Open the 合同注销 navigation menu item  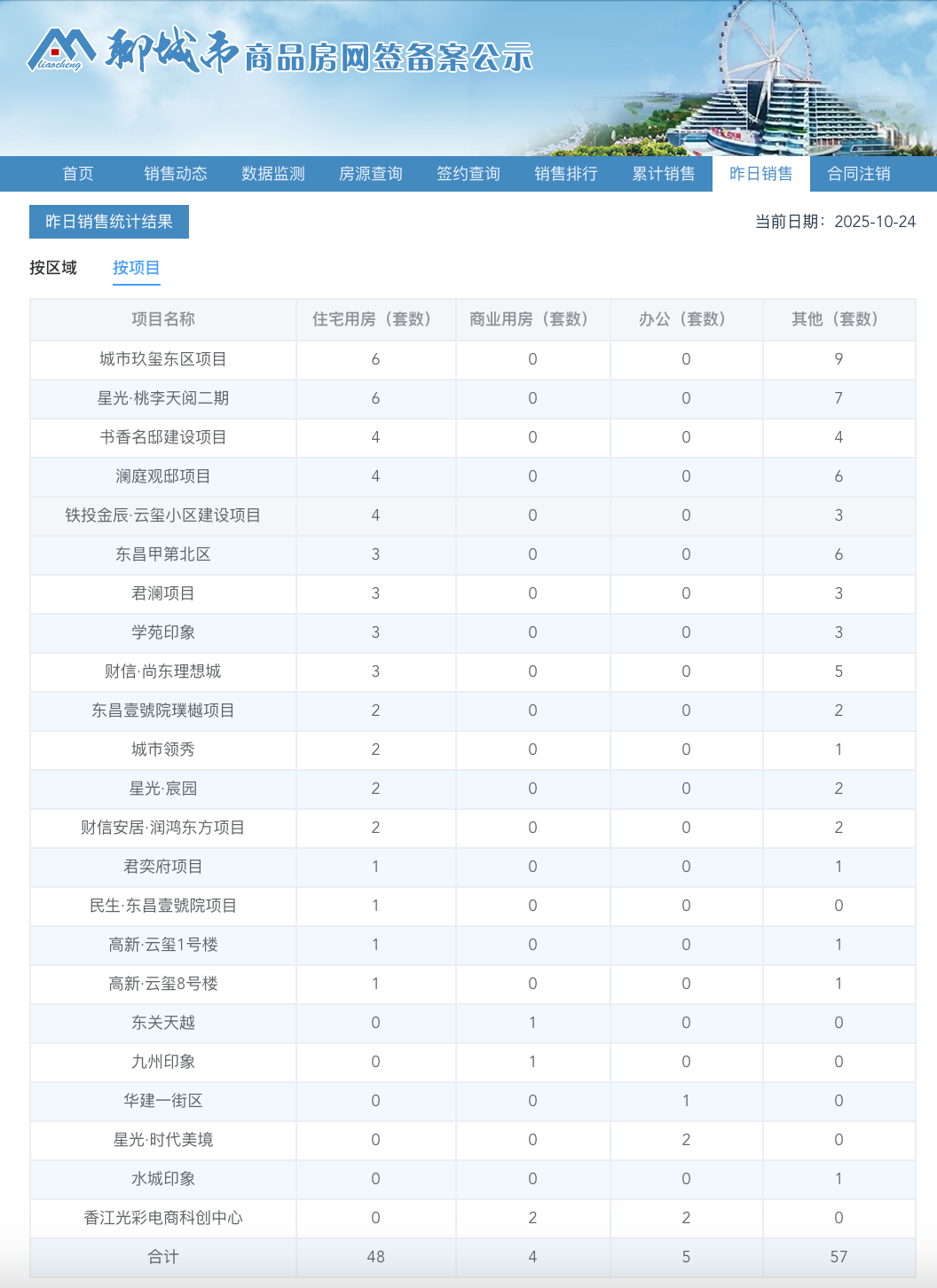tap(857, 174)
